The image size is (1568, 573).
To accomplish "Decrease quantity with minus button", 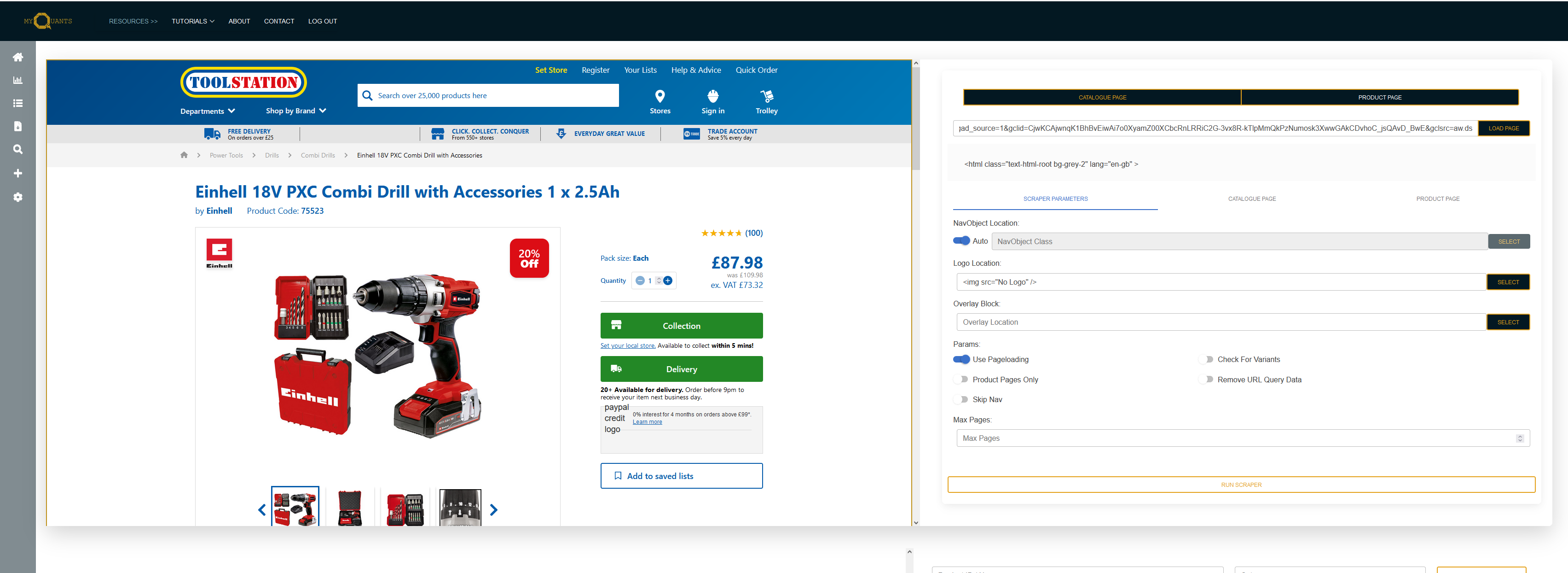I will (640, 281).
